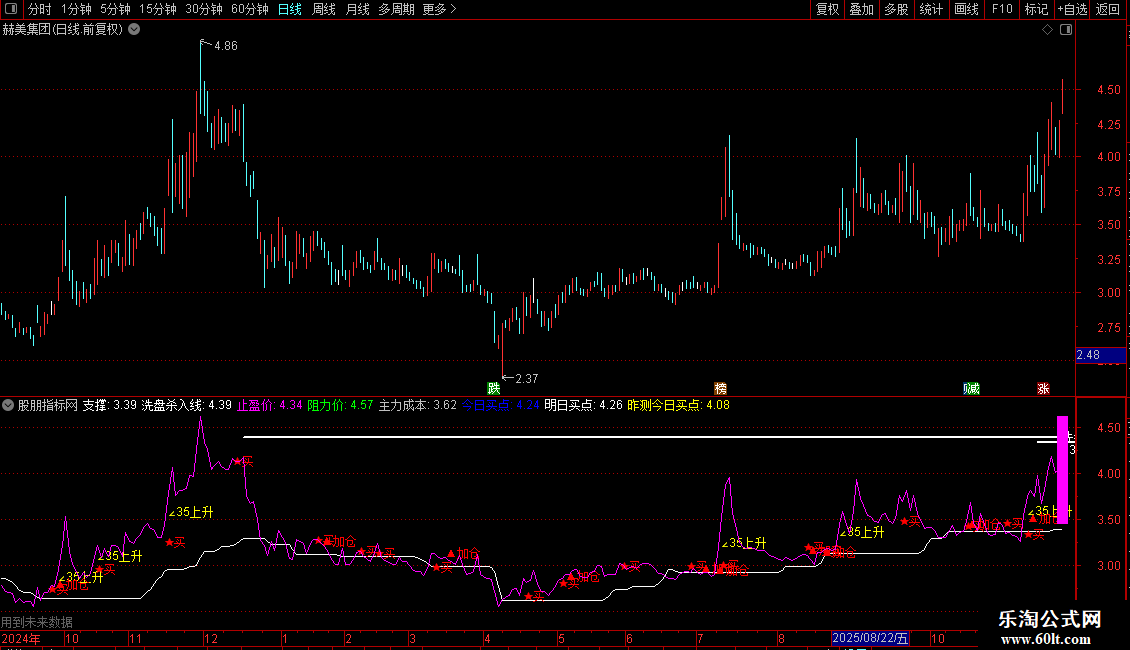1130x650 pixels.
Task: Click the green 跌 marker icon
Action: coord(493,388)
